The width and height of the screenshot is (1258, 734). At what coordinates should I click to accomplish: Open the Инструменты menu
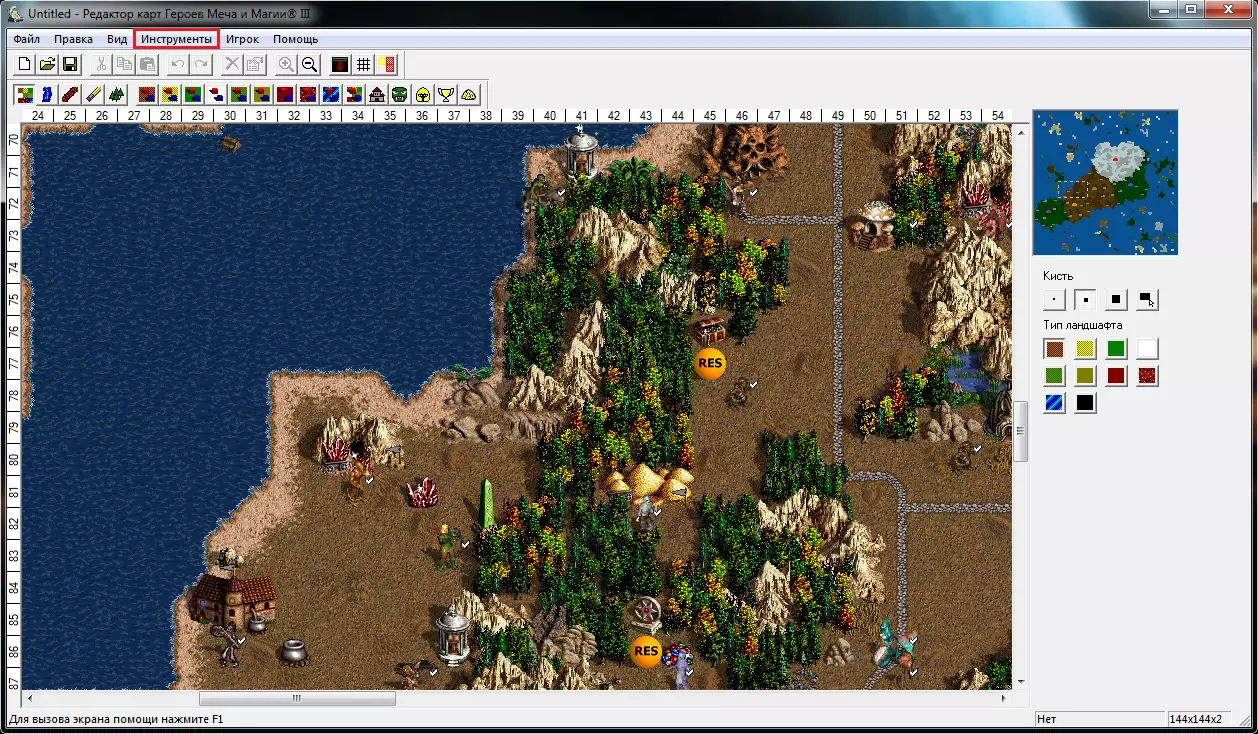point(176,39)
